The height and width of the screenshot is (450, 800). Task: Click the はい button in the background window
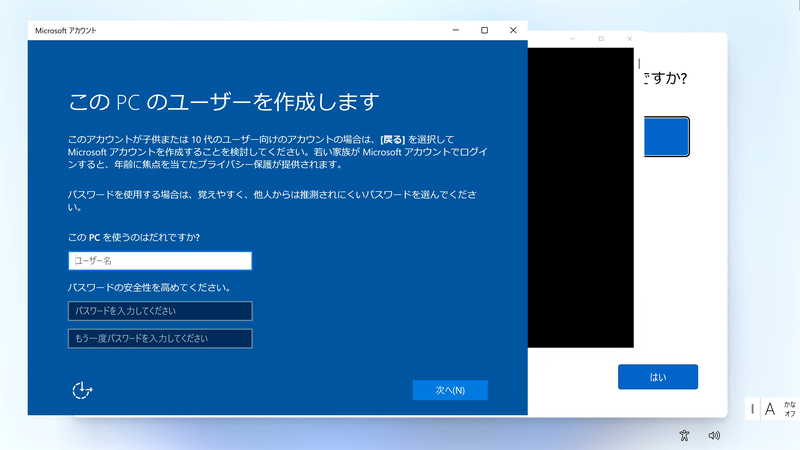point(658,377)
